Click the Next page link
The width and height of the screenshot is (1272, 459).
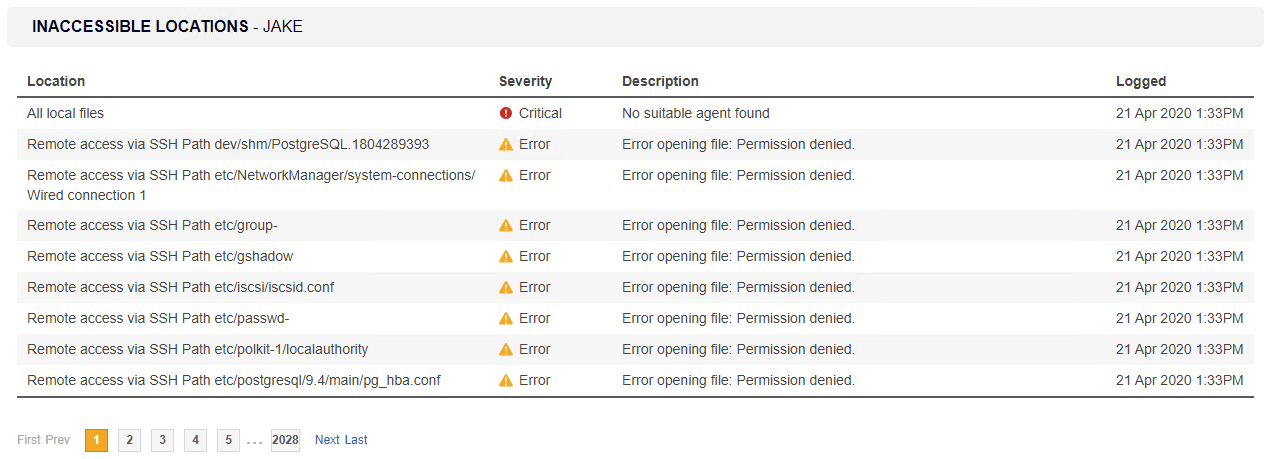327,440
